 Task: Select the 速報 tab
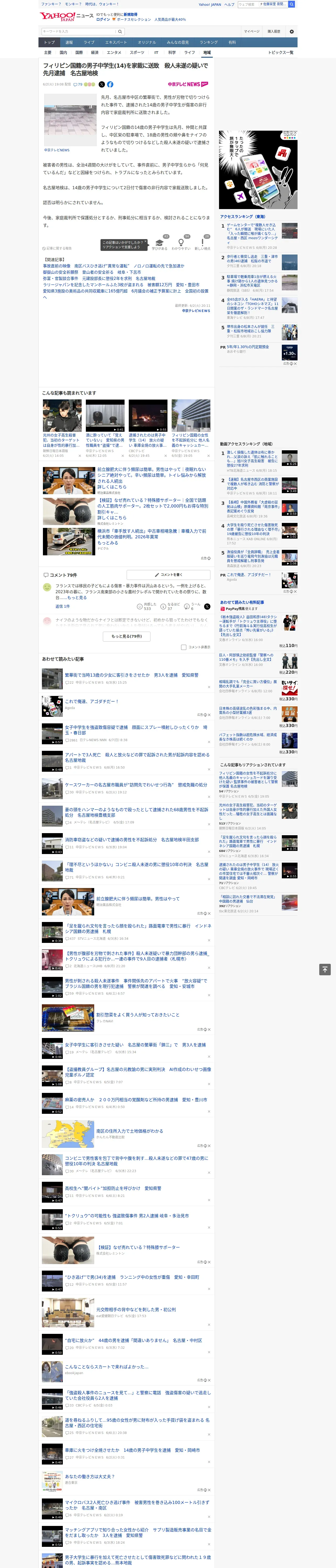pyautogui.click(x=69, y=43)
